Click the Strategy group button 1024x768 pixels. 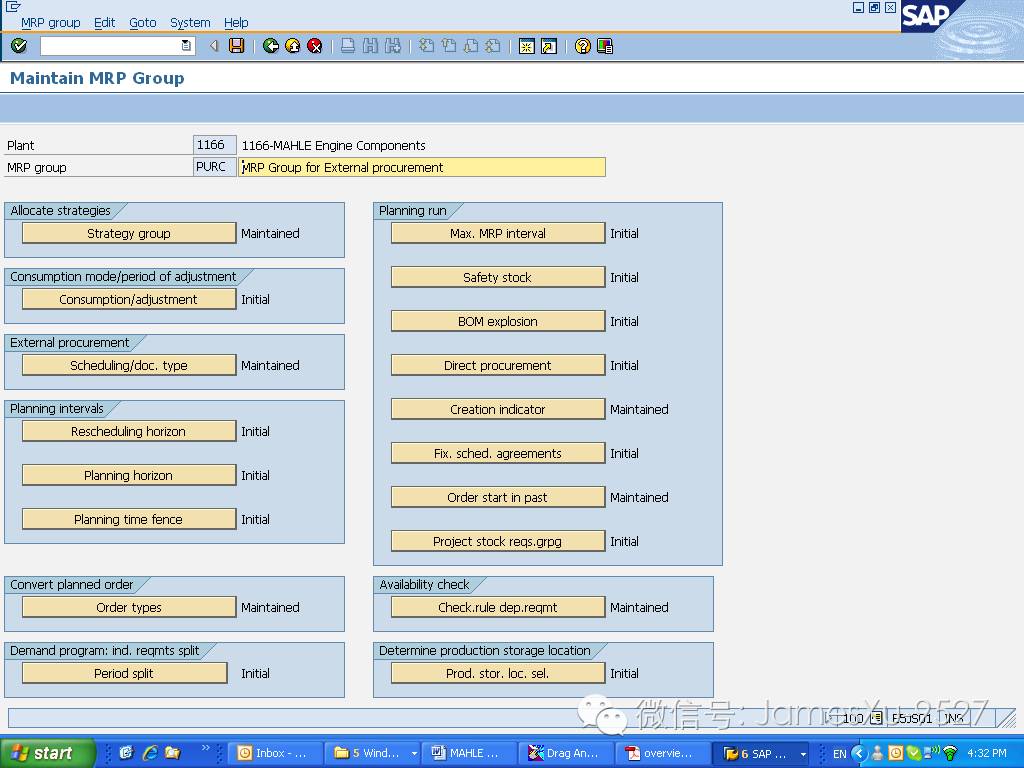(129, 233)
